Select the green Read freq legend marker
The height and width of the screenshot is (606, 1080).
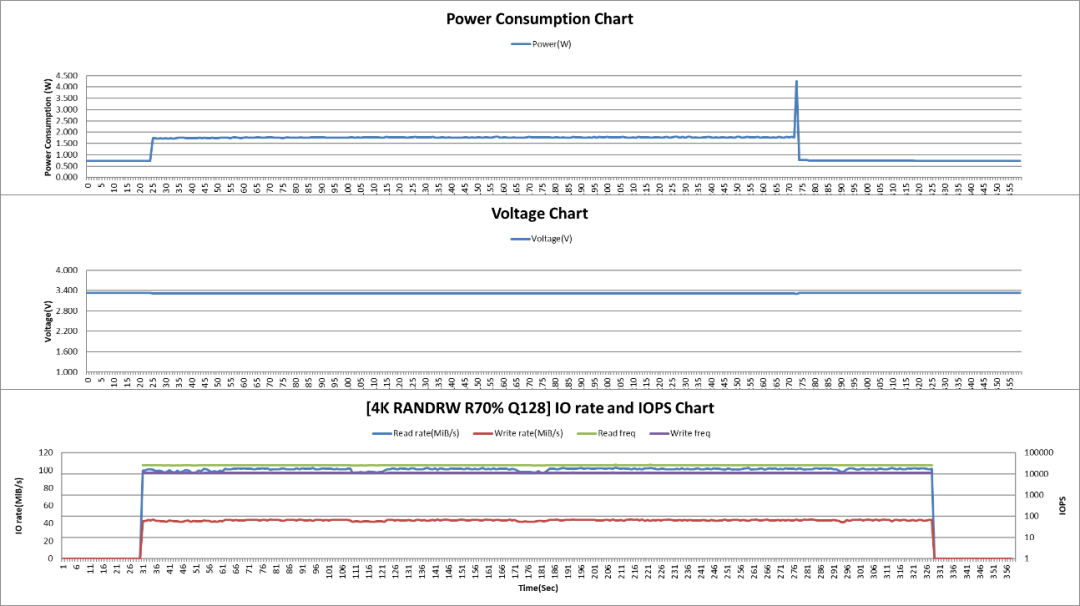pyautogui.click(x=585, y=433)
